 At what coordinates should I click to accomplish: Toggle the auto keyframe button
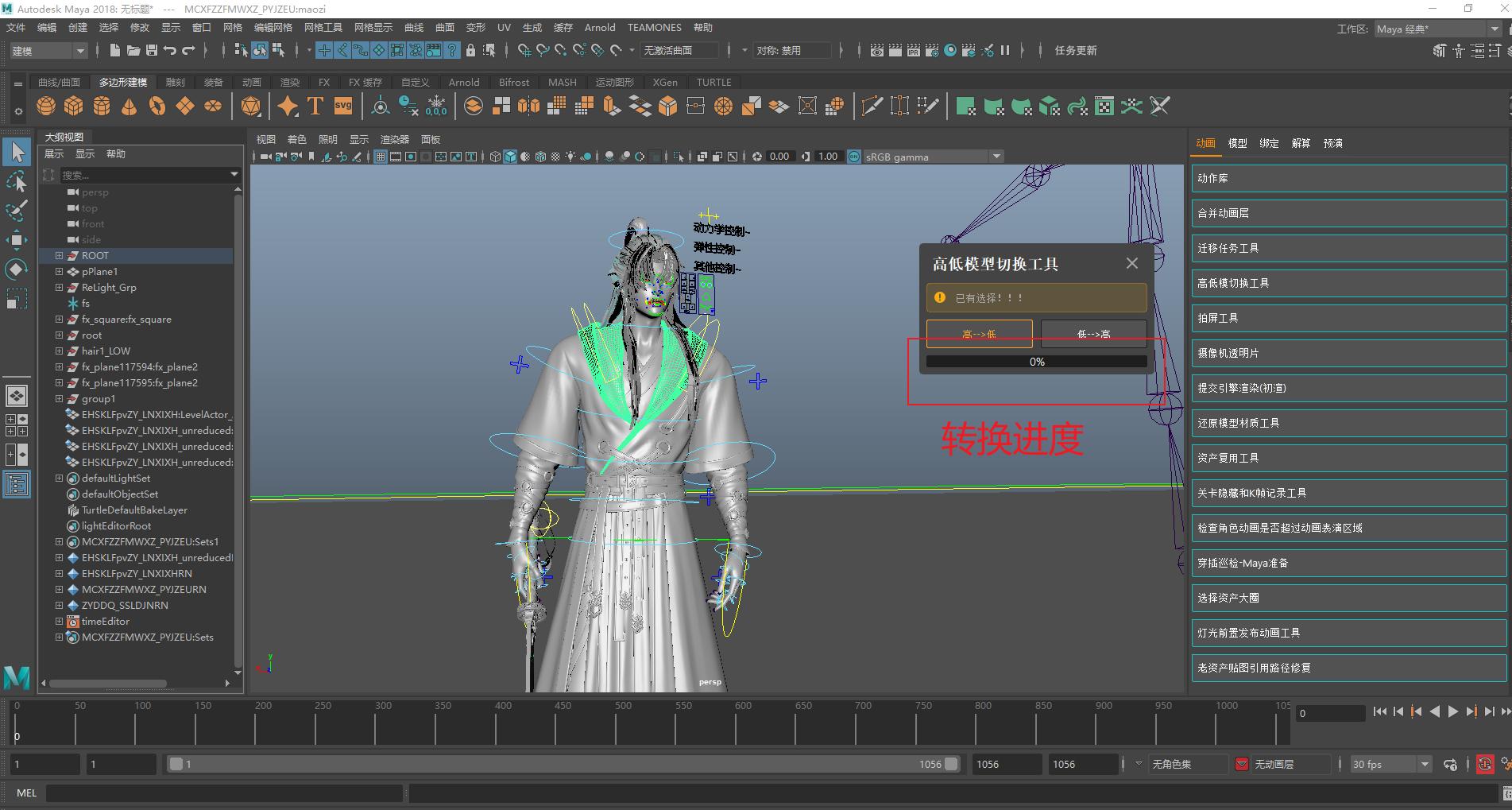pos(1484,765)
